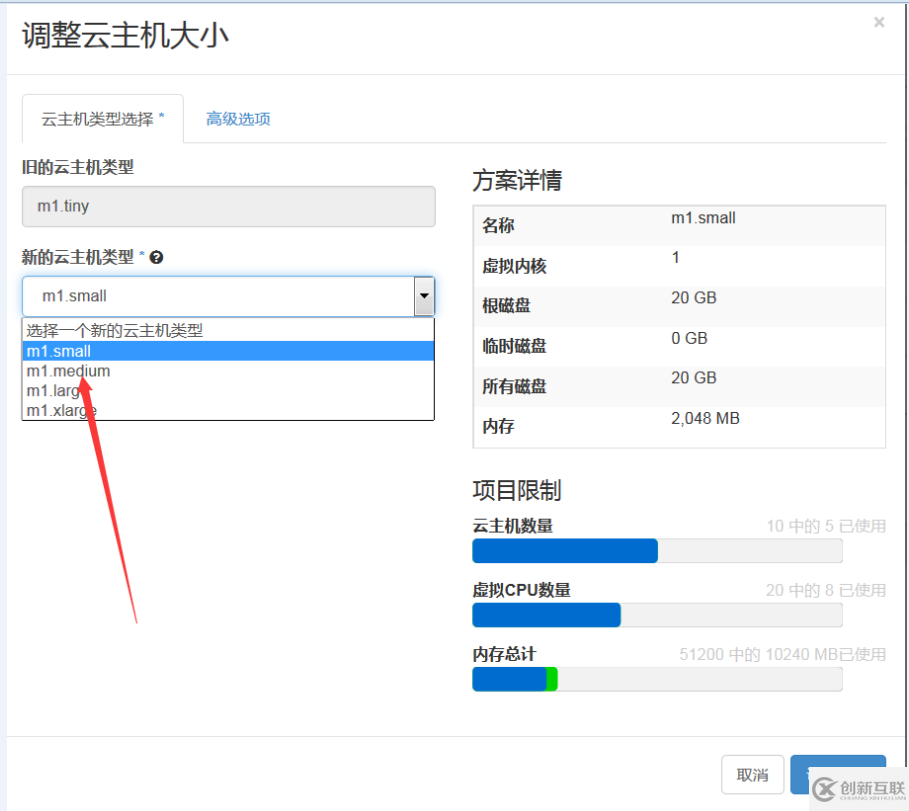The image size is (909, 811).
Task: Click the 旧的云主机类型 field showing m1.tiny
Action: click(x=228, y=206)
